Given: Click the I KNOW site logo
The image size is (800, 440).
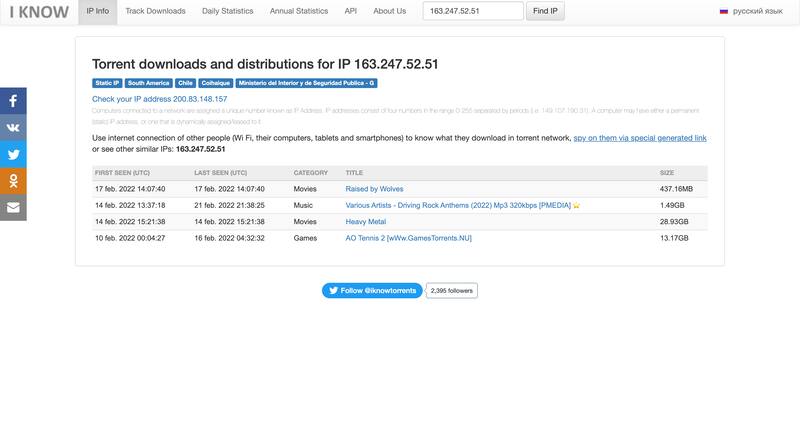Looking at the screenshot, I should coord(34,12).
